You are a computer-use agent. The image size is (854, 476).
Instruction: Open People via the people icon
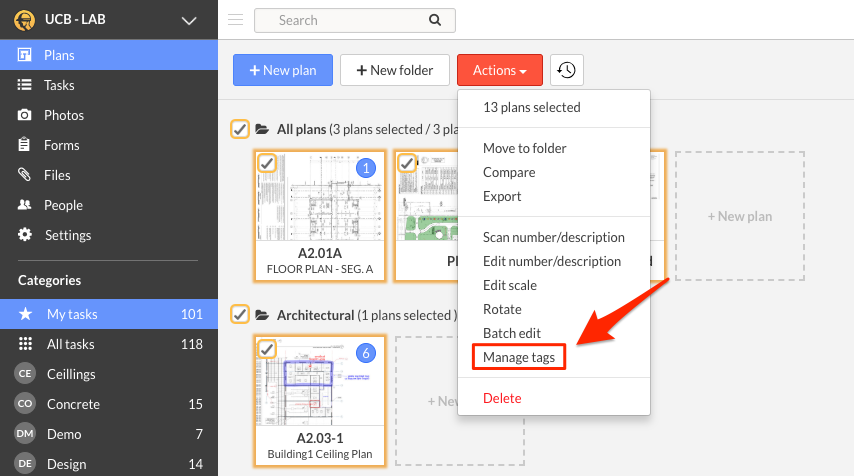[25, 205]
